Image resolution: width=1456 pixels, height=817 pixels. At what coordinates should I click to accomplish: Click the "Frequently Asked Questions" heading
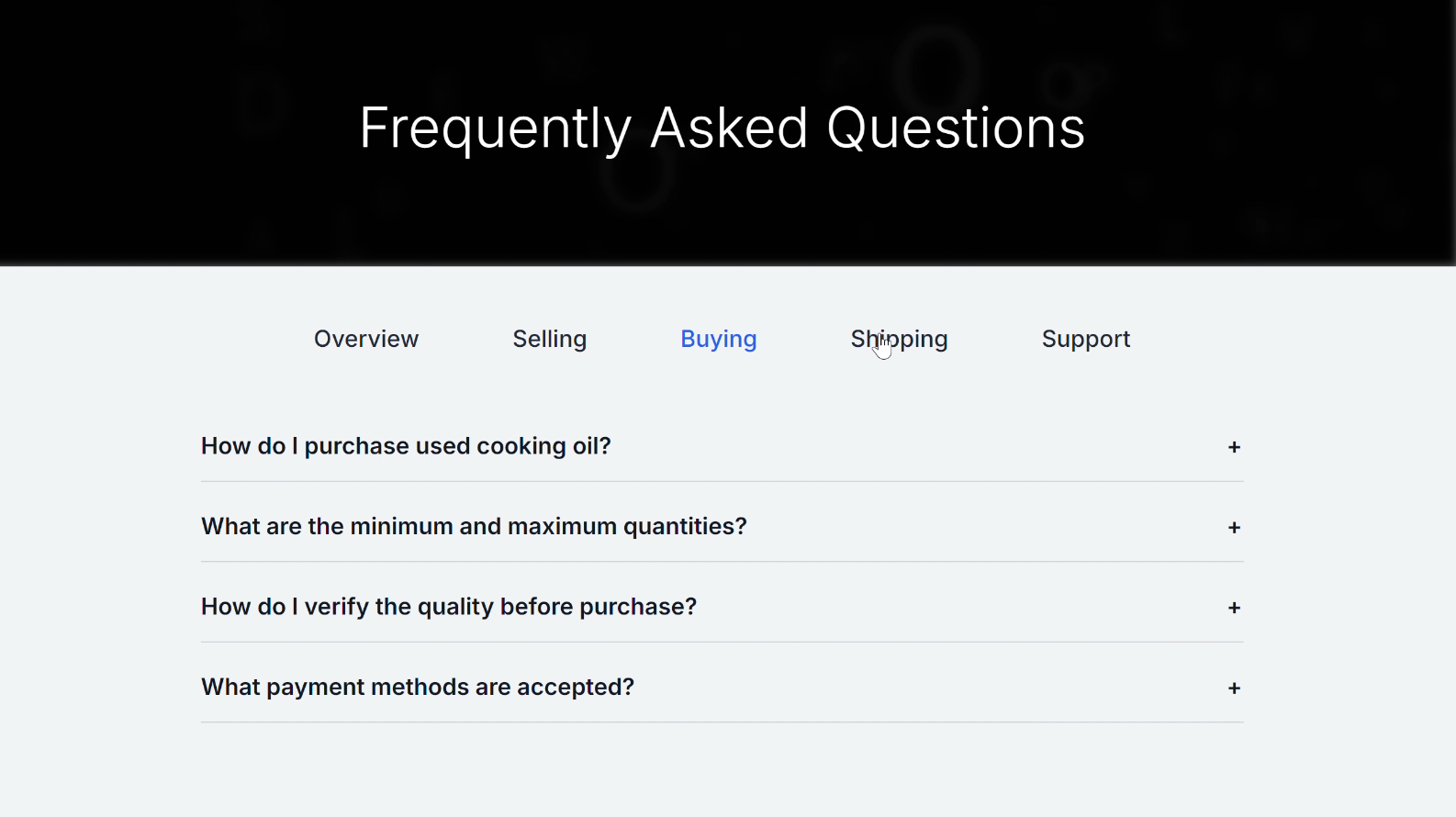[x=722, y=128]
